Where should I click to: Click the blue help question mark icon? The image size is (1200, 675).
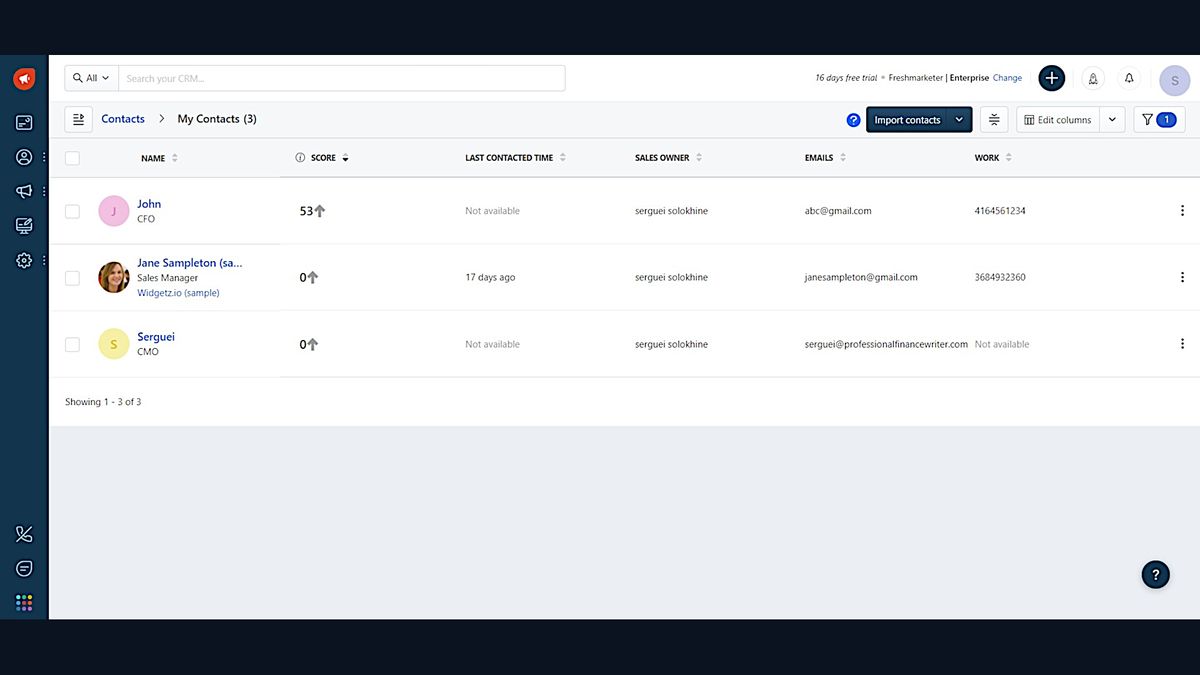(x=853, y=120)
